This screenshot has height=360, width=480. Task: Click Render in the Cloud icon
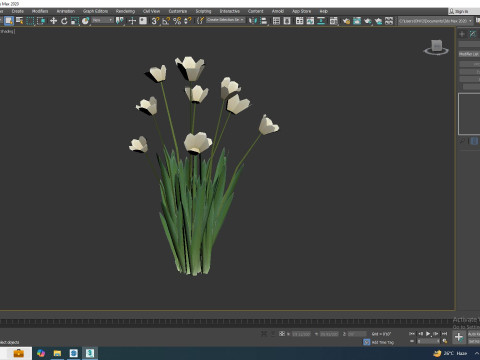pyautogui.click(x=378, y=21)
